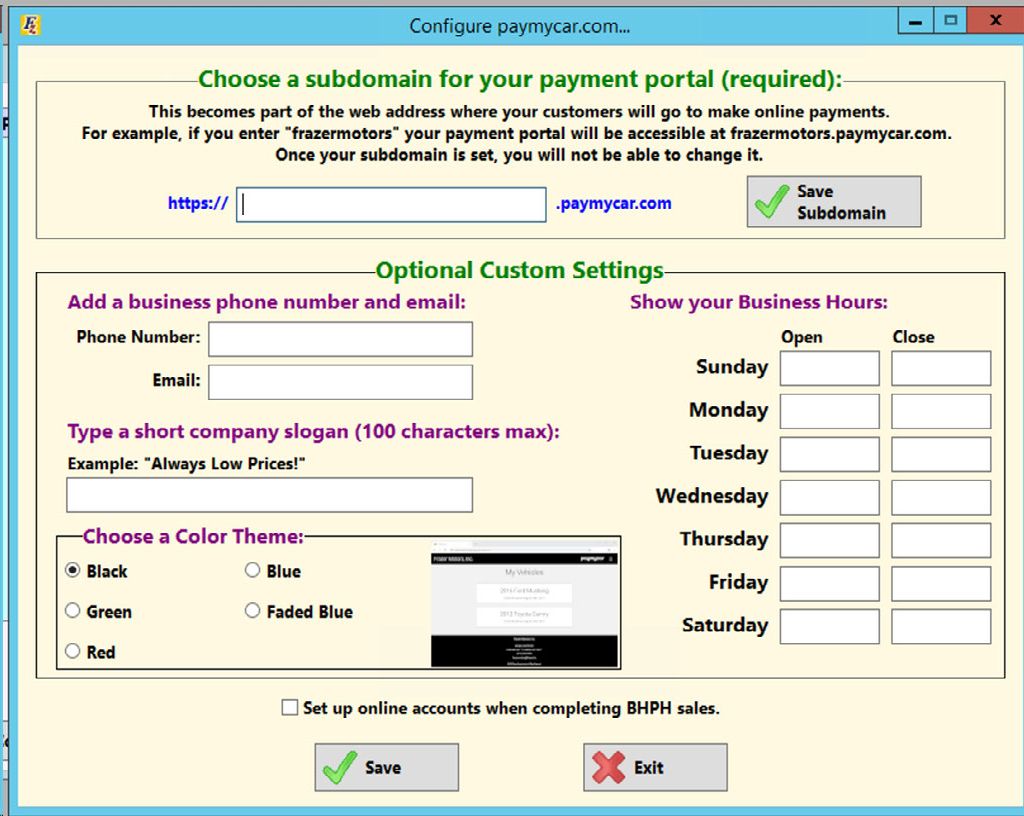Click the "Tuesday" day label
The width and height of the screenshot is (1024, 816).
[x=729, y=453]
